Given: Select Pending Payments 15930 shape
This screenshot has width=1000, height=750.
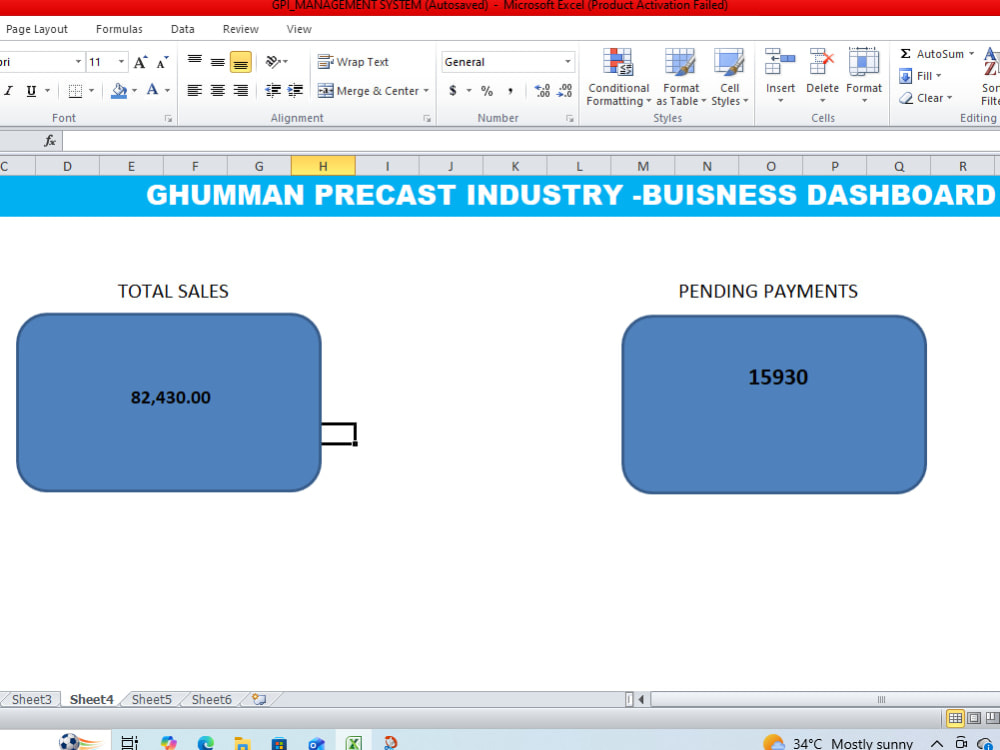Looking at the screenshot, I should pos(774,404).
